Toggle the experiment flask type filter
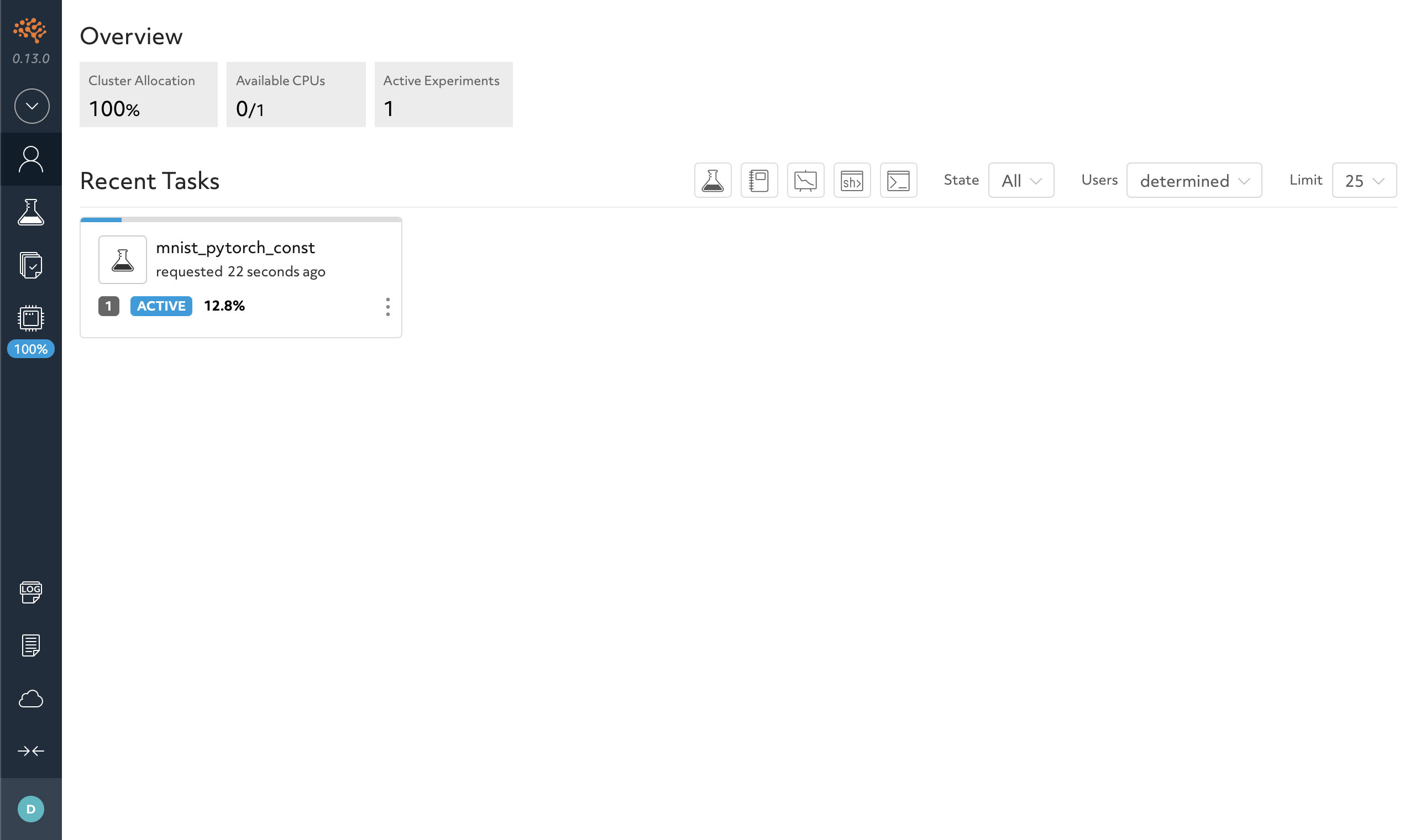This screenshot has height=840, width=1415. point(712,181)
